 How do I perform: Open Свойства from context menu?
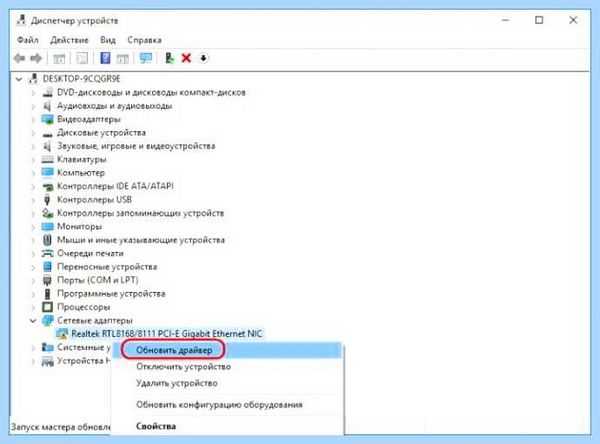227,426
